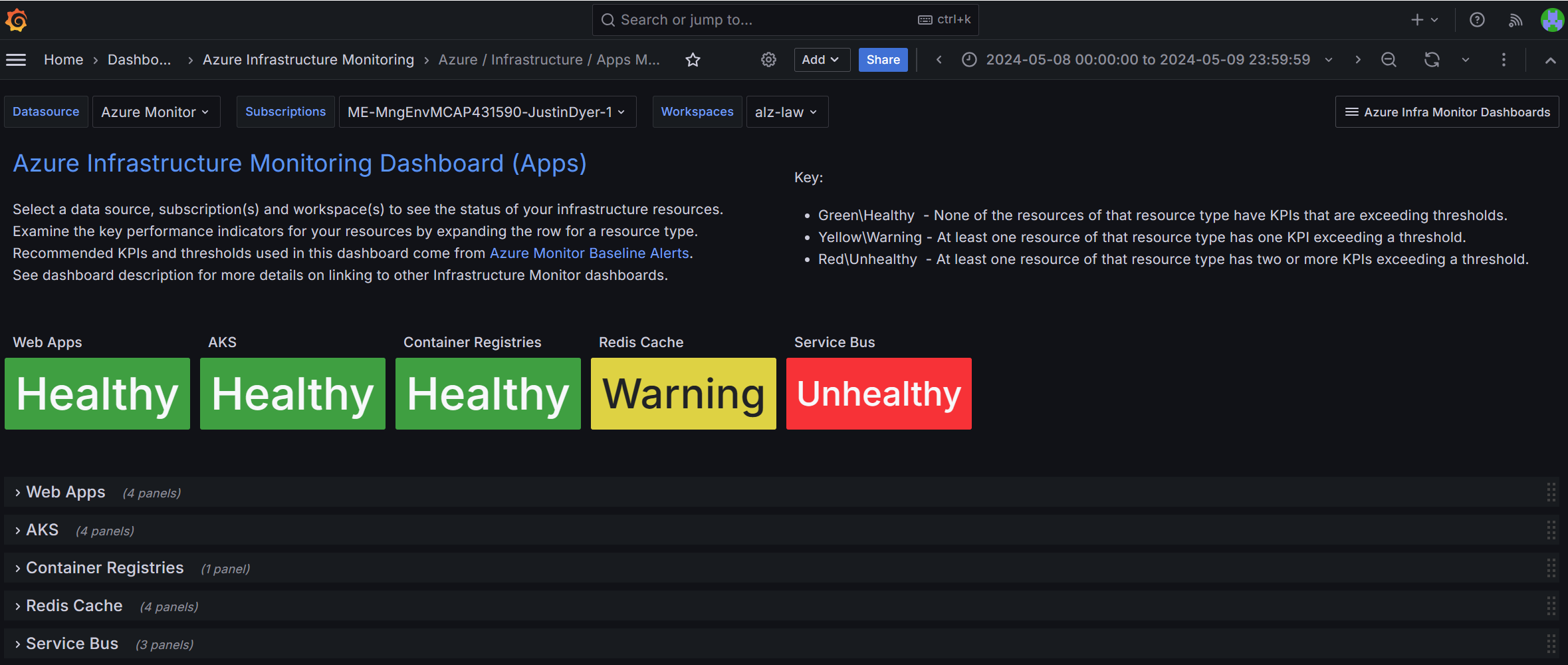The height and width of the screenshot is (665, 1568).
Task: Open dashboard settings gear
Action: 768,60
